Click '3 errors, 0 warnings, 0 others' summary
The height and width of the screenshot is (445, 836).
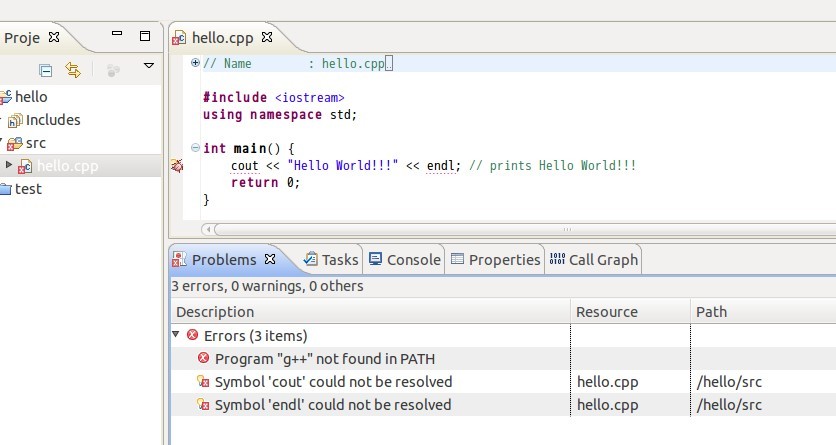click(x=267, y=286)
